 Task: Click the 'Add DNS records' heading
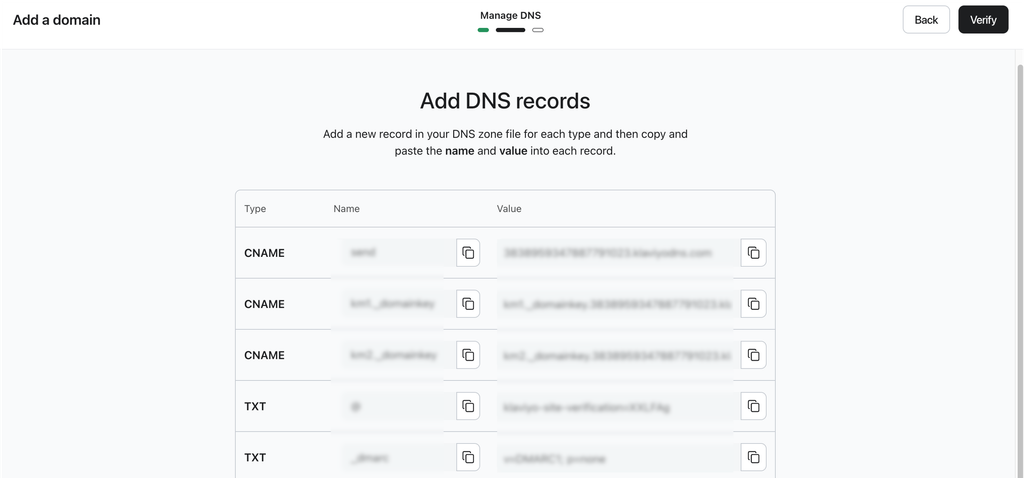click(505, 101)
